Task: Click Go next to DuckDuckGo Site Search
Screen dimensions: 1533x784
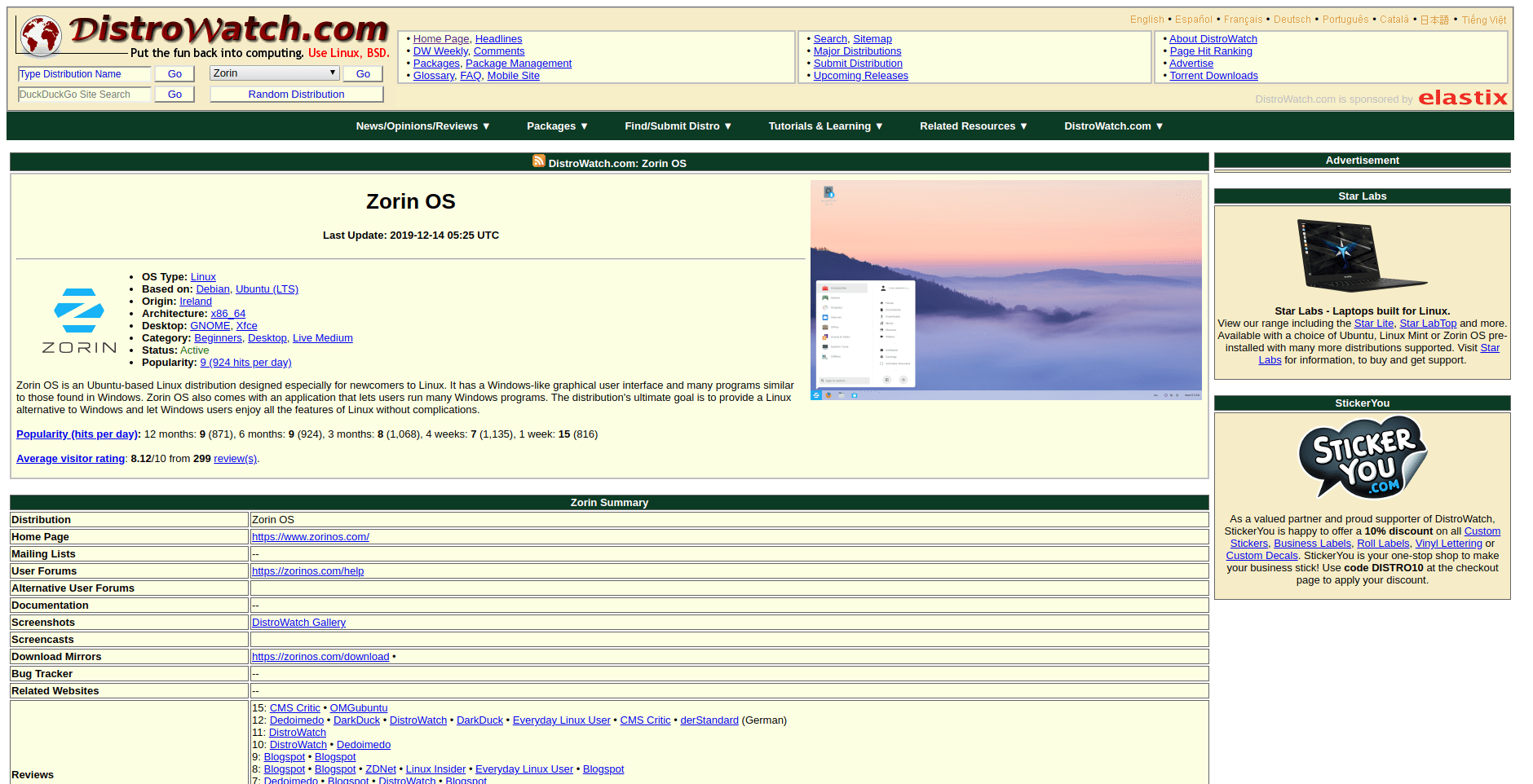Action: pos(174,94)
